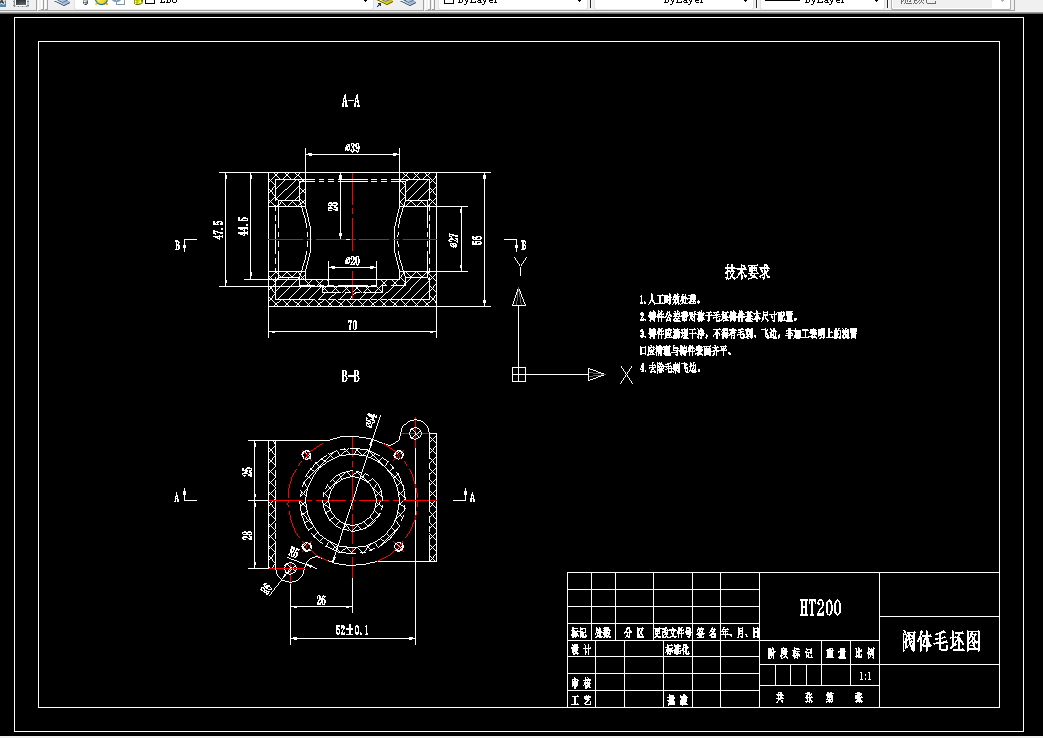The width and height of the screenshot is (1043, 738).
Task: Click the 审核 row label
Action: 581,683
